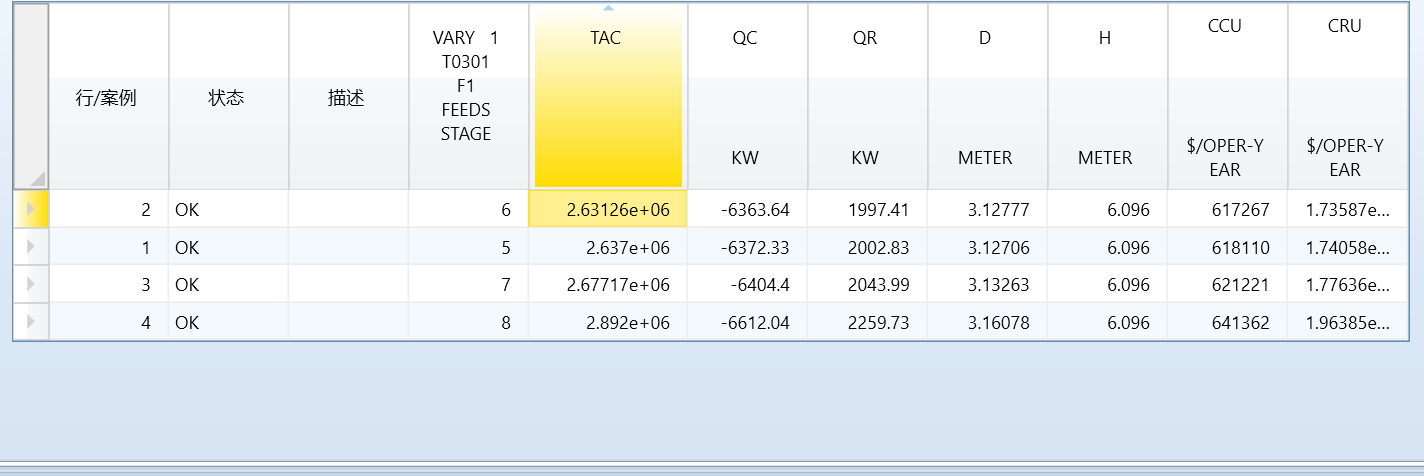The image size is (1424, 476).
Task: Sort by the QR column header
Action: point(866,96)
